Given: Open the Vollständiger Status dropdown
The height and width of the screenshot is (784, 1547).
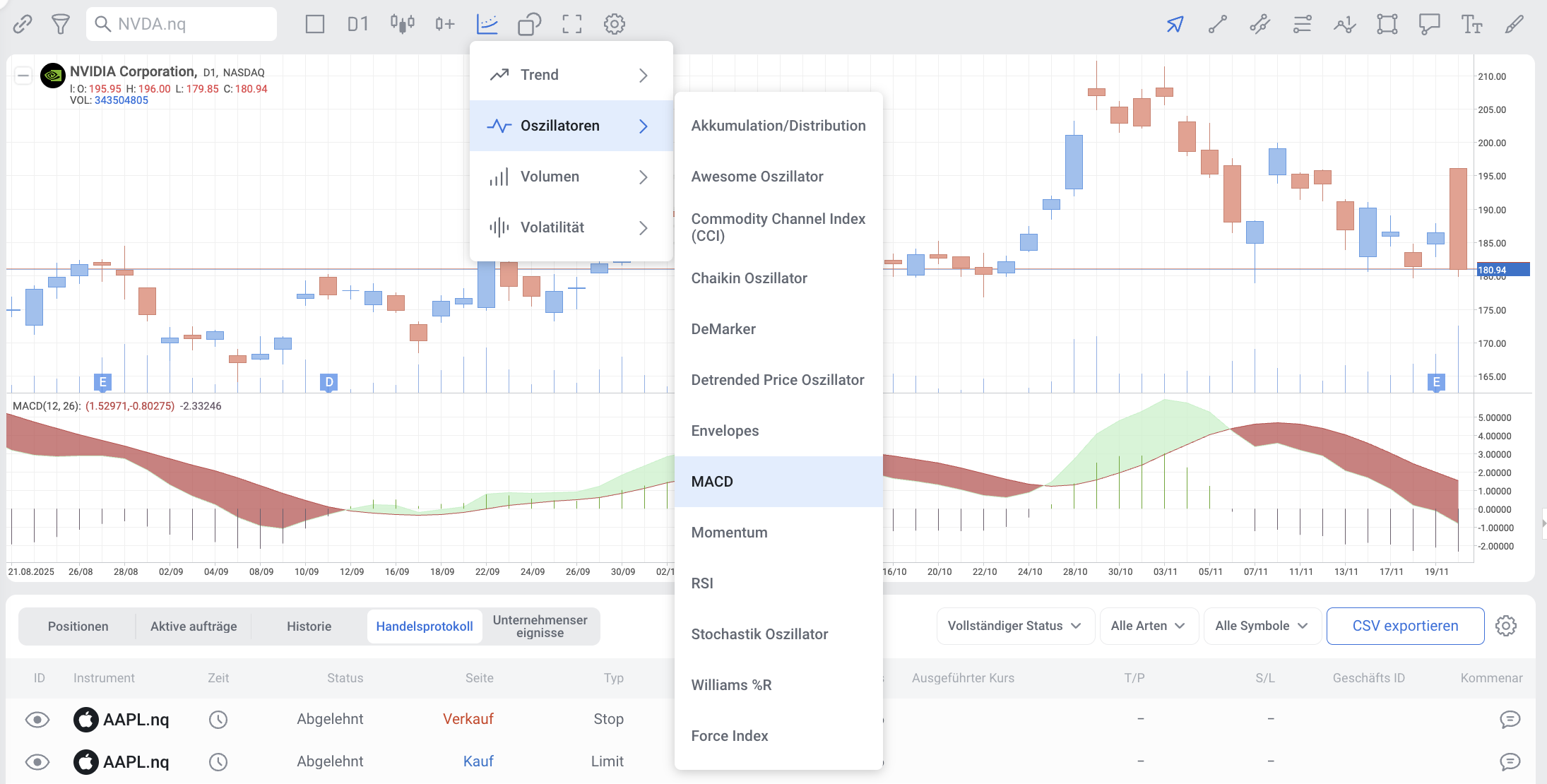Looking at the screenshot, I should 1014,626.
